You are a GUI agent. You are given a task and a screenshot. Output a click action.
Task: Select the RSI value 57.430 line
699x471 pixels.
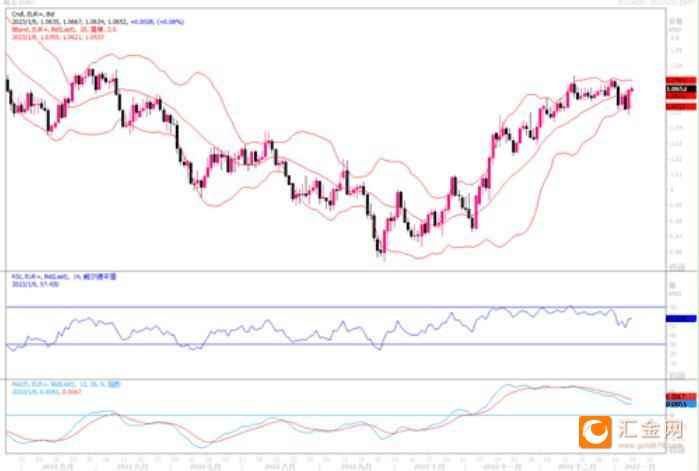coord(35,284)
